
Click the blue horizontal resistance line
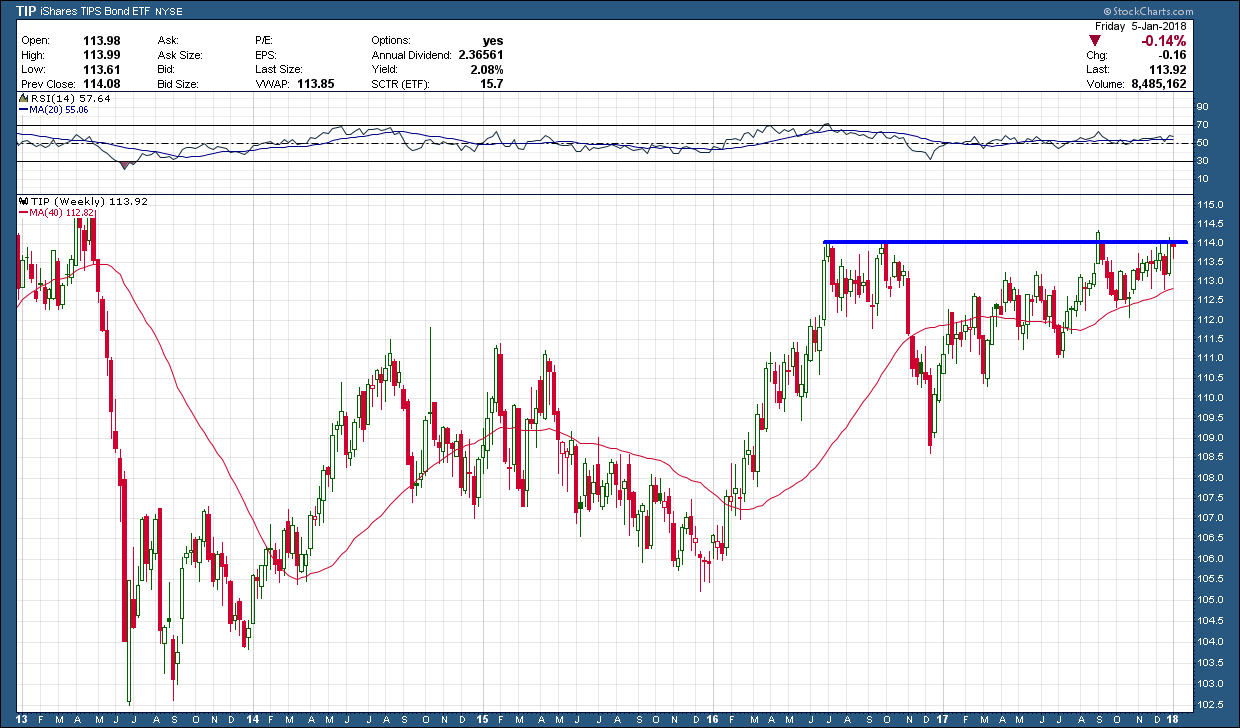click(x=1005, y=241)
